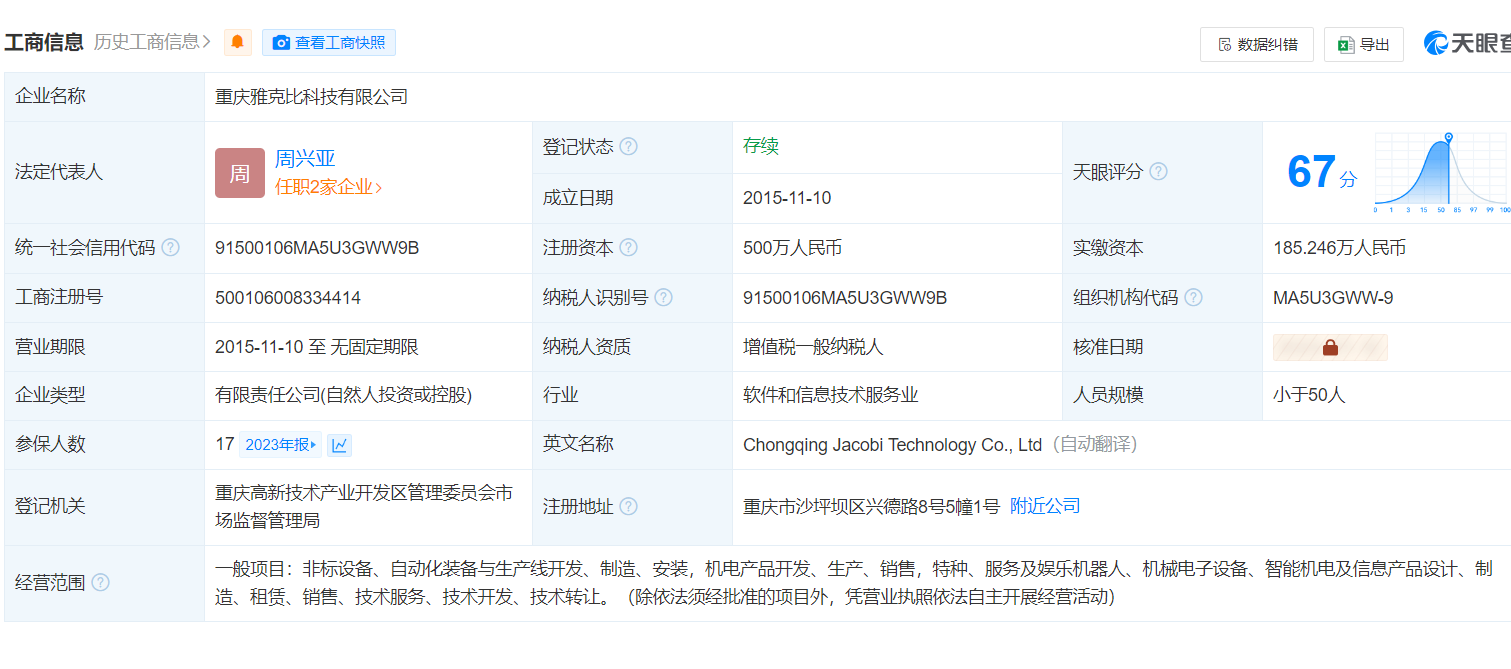The image size is (1511, 669).
Task: Click company name 重庆雅克比科技有限公司
Action: [312, 97]
